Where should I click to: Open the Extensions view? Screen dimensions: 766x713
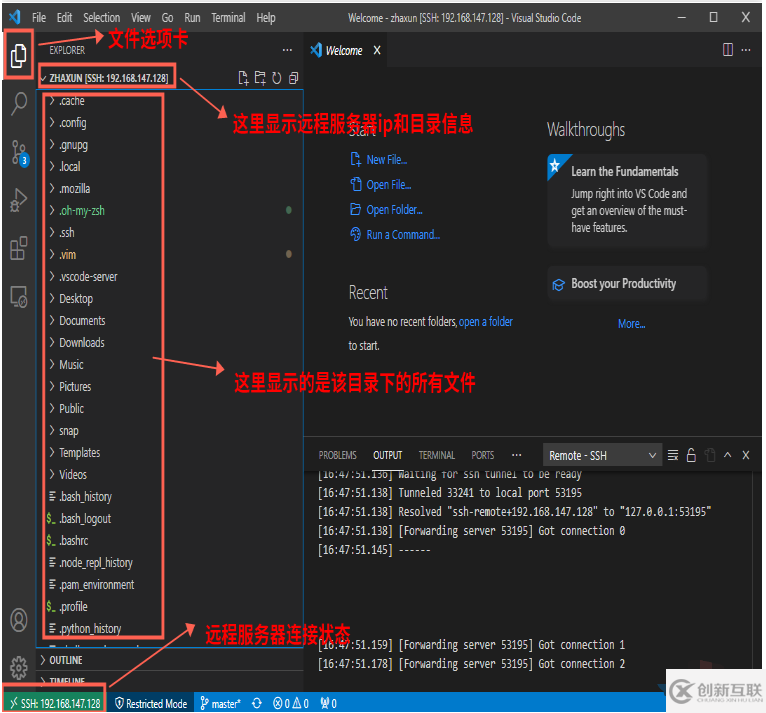[18, 248]
